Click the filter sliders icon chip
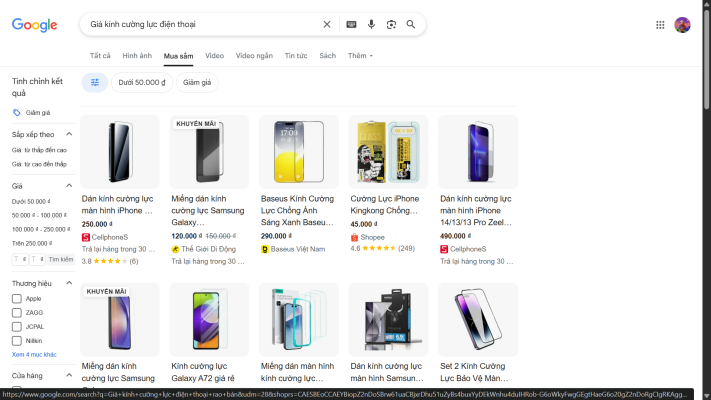The height and width of the screenshot is (400, 711). (x=95, y=83)
